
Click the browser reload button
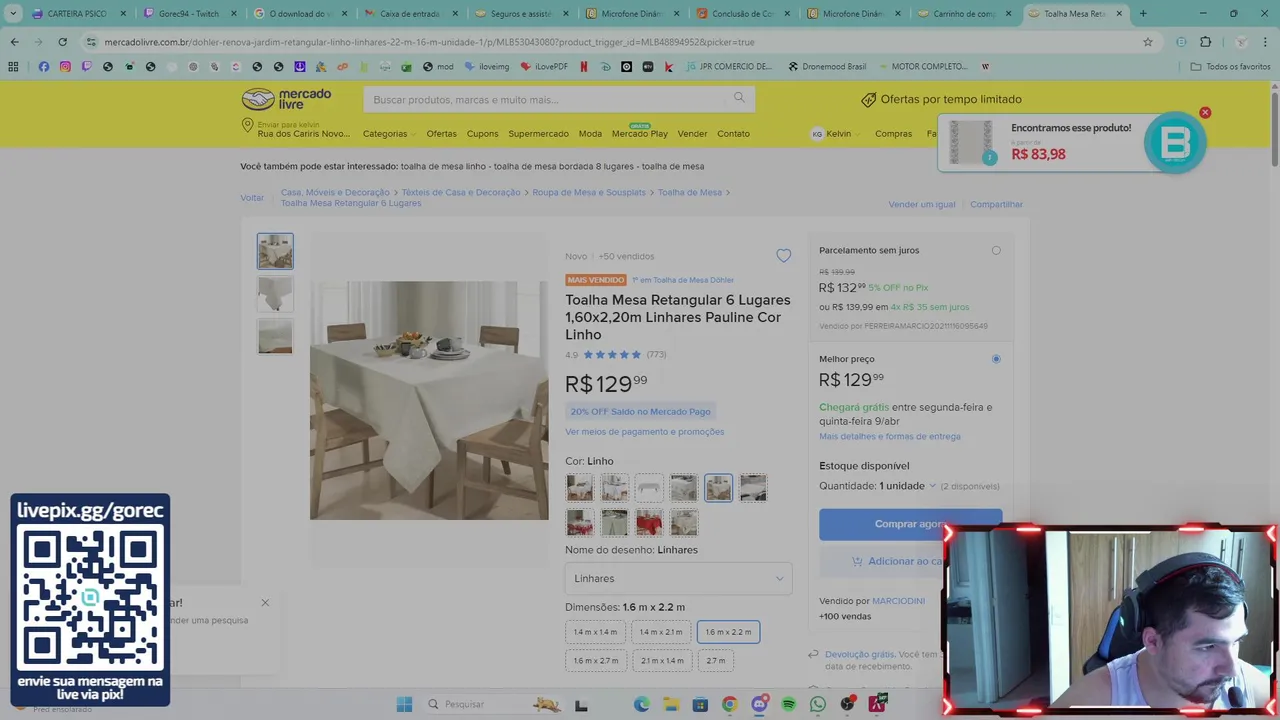pos(62,42)
